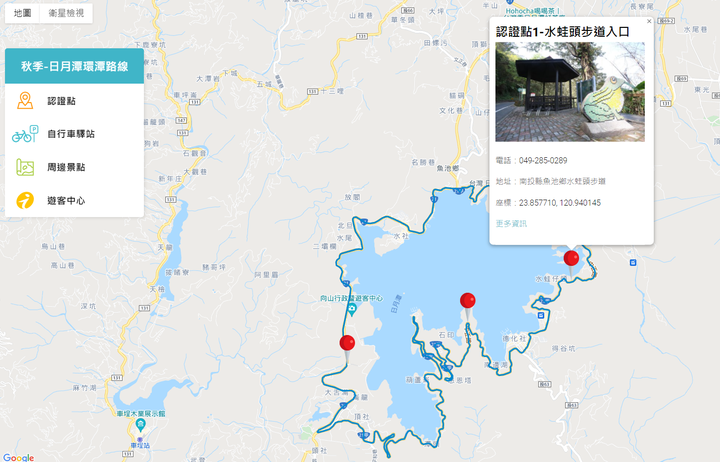Click the green map attractions icon

click(x=25, y=167)
